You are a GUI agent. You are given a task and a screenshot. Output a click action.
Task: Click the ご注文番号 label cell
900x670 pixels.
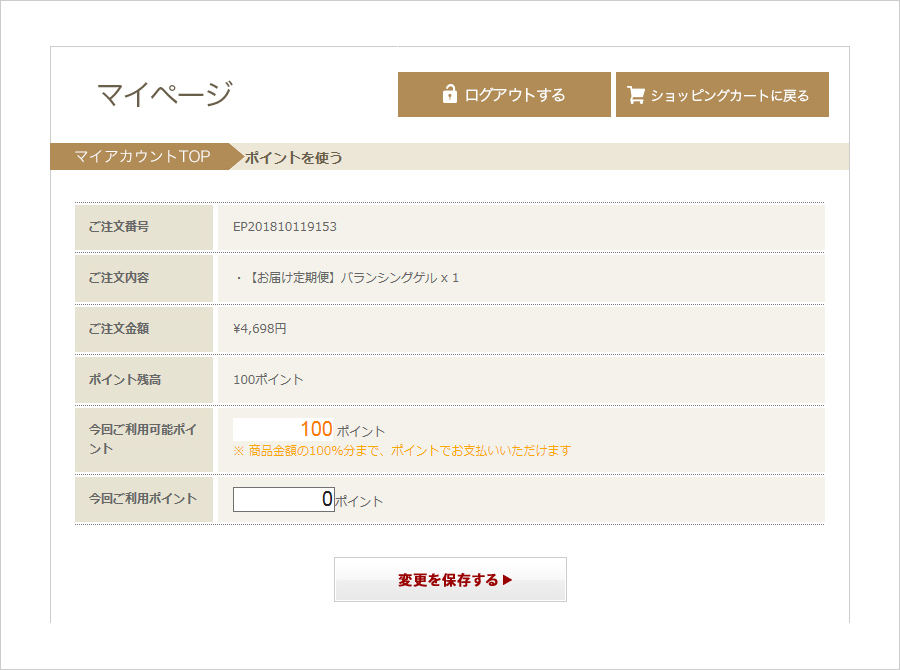(144, 227)
